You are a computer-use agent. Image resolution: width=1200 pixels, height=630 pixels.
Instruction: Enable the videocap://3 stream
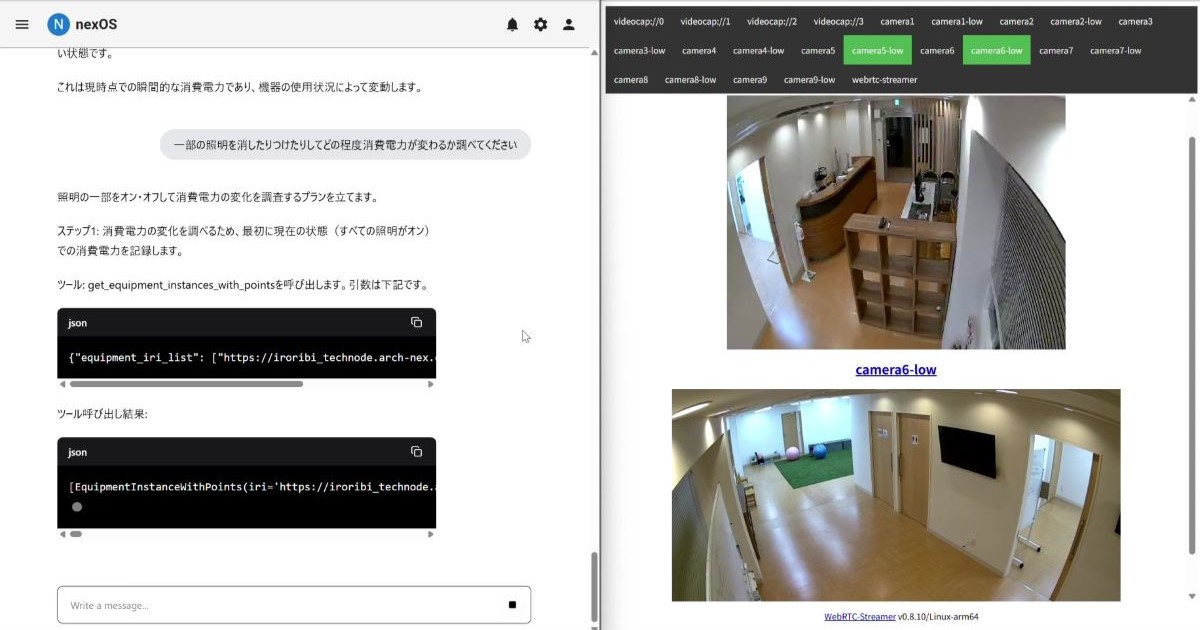(x=839, y=21)
